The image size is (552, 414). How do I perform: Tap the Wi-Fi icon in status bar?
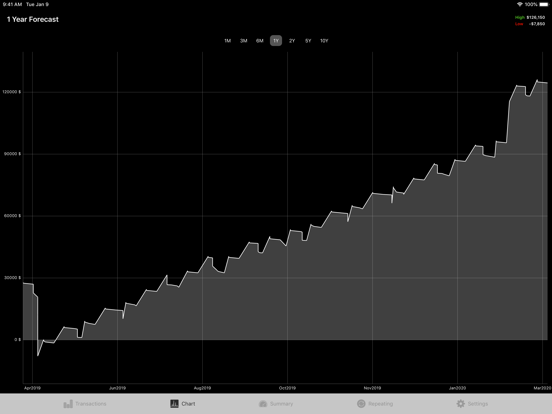pos(520,5)
